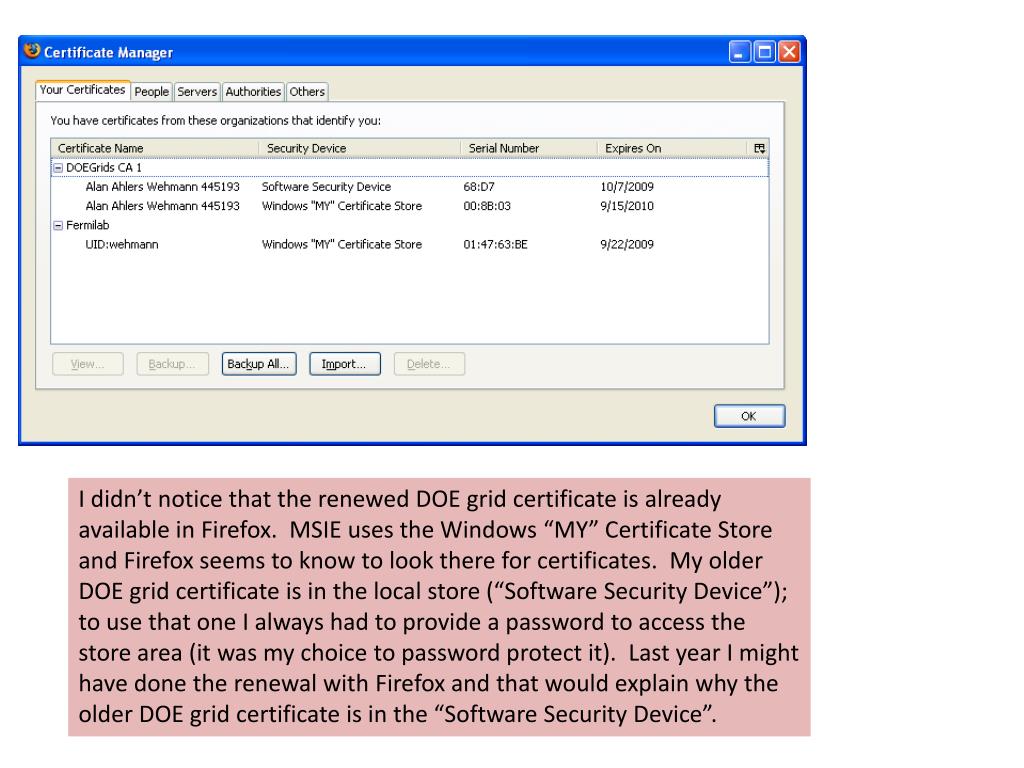Select the DOEGrids CA 1 tree row
The height and width of the screenshot is (768, 1024).
(x=409, y=168)
